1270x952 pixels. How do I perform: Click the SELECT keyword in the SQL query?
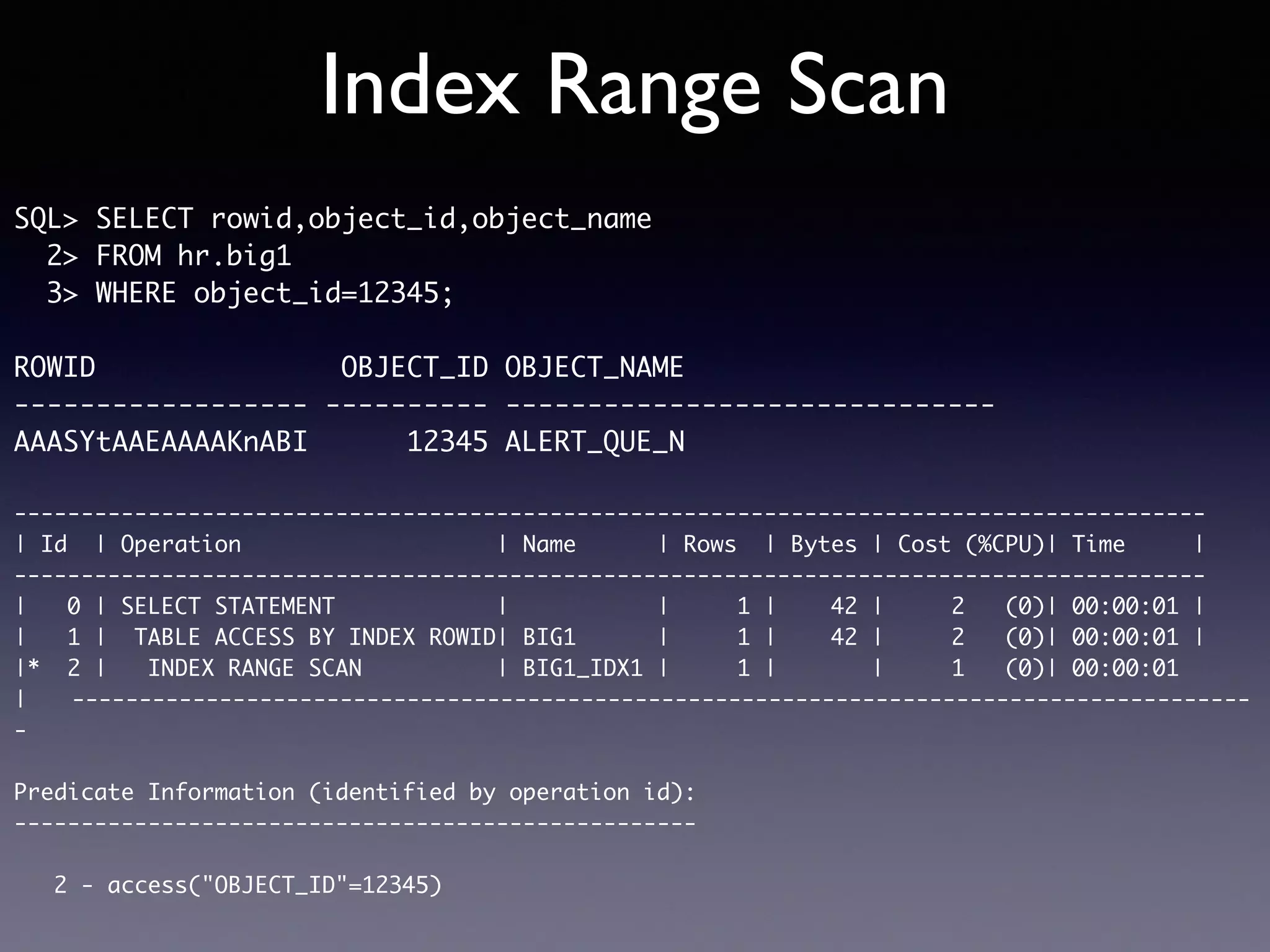(x=144, y=219)
